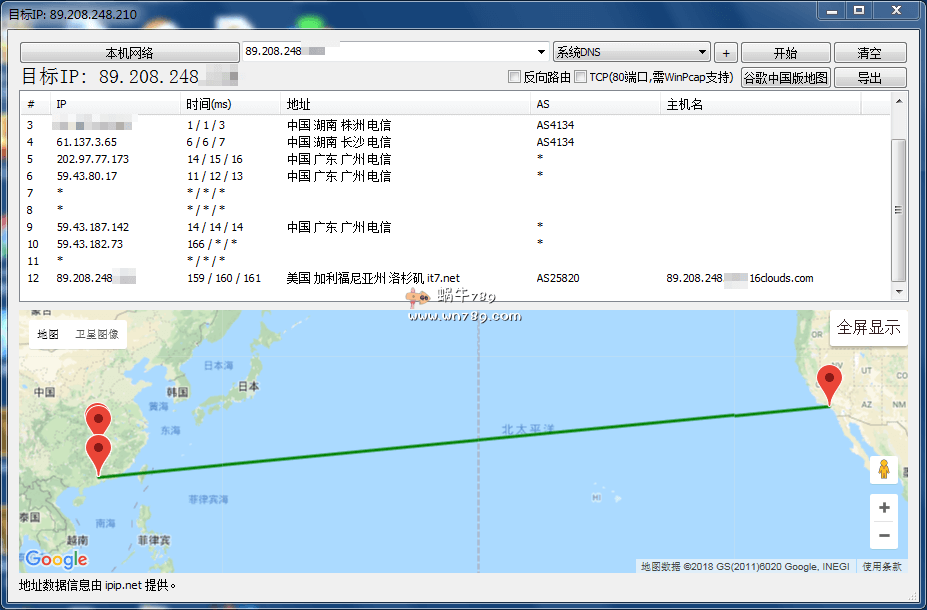This screenshot has width=927, height=610.
Task: Click 全屏显示 to show the map fullscreen
Action: click(868, 327)
